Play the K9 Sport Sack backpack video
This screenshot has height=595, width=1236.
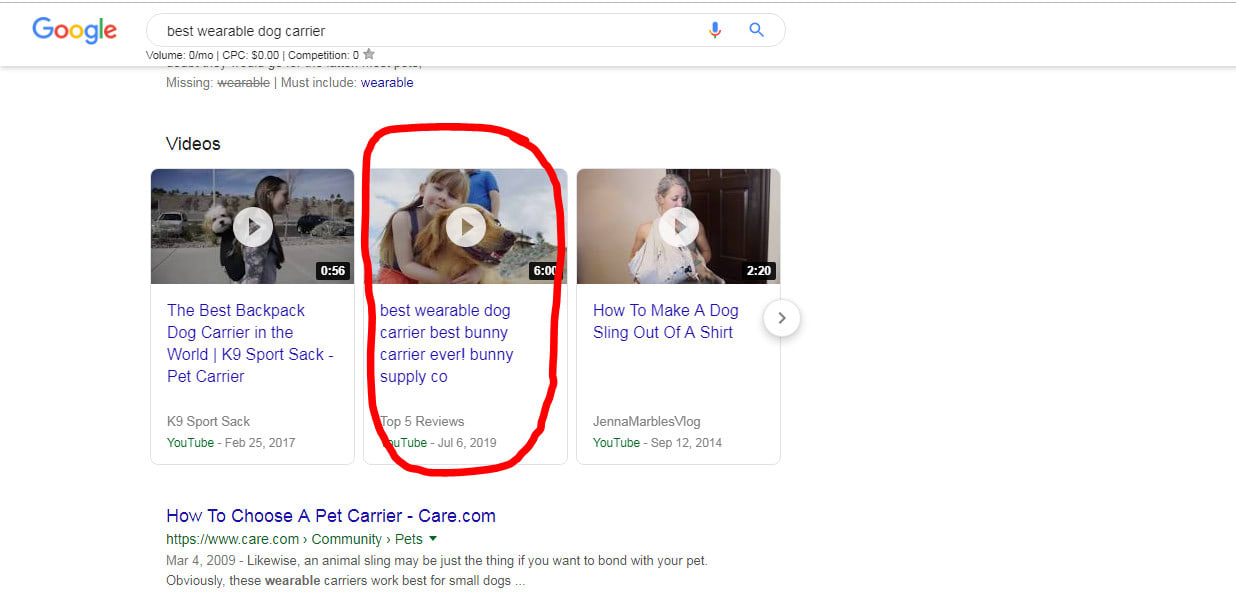point(252,226)
